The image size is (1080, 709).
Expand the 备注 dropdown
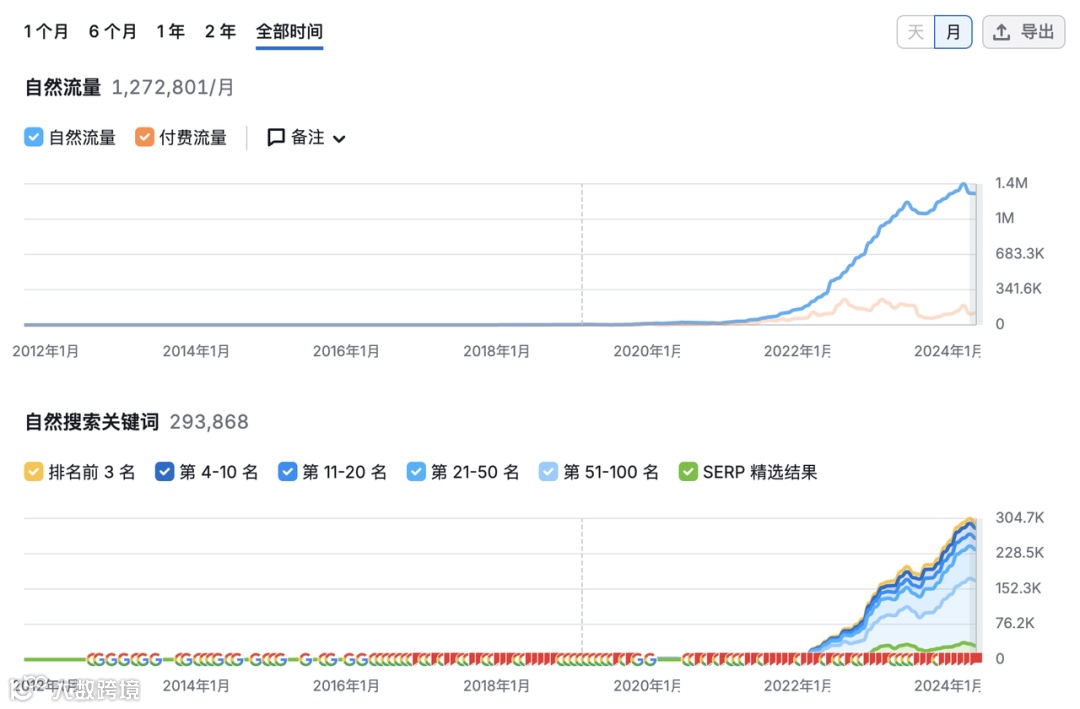(x=339, y=137)
